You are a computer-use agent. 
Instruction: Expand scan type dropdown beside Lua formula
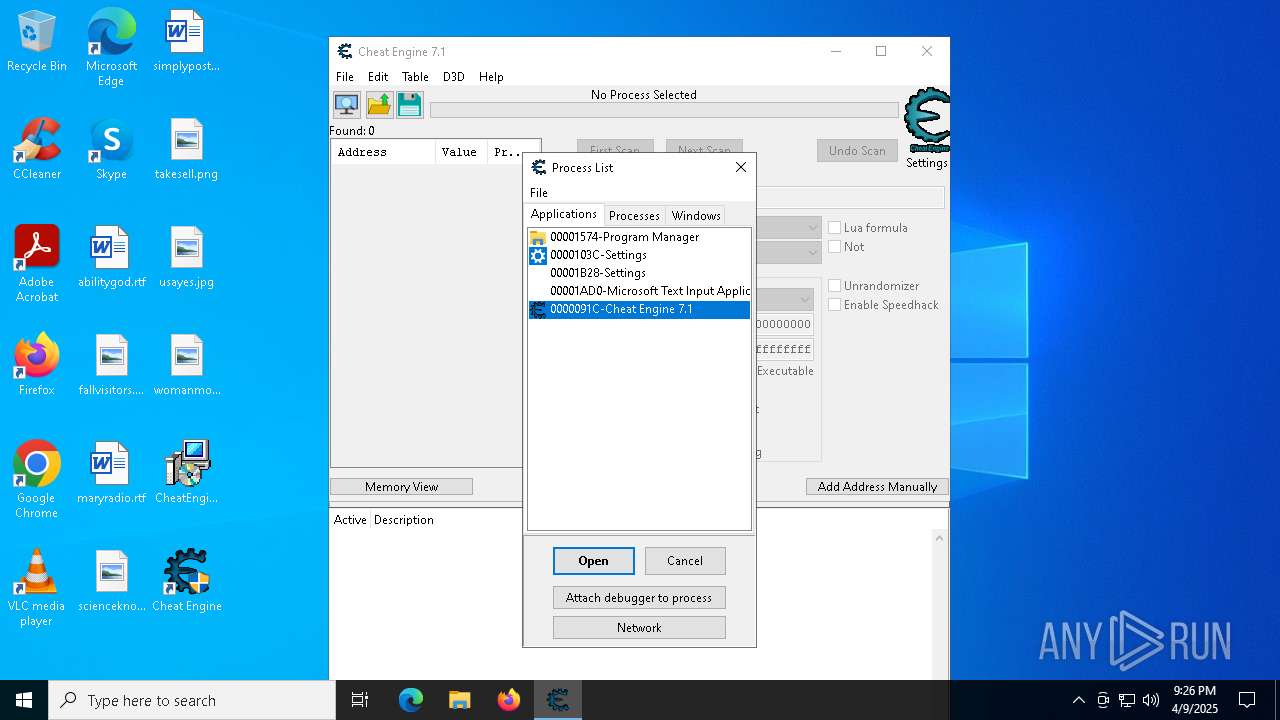coord(812,228)
